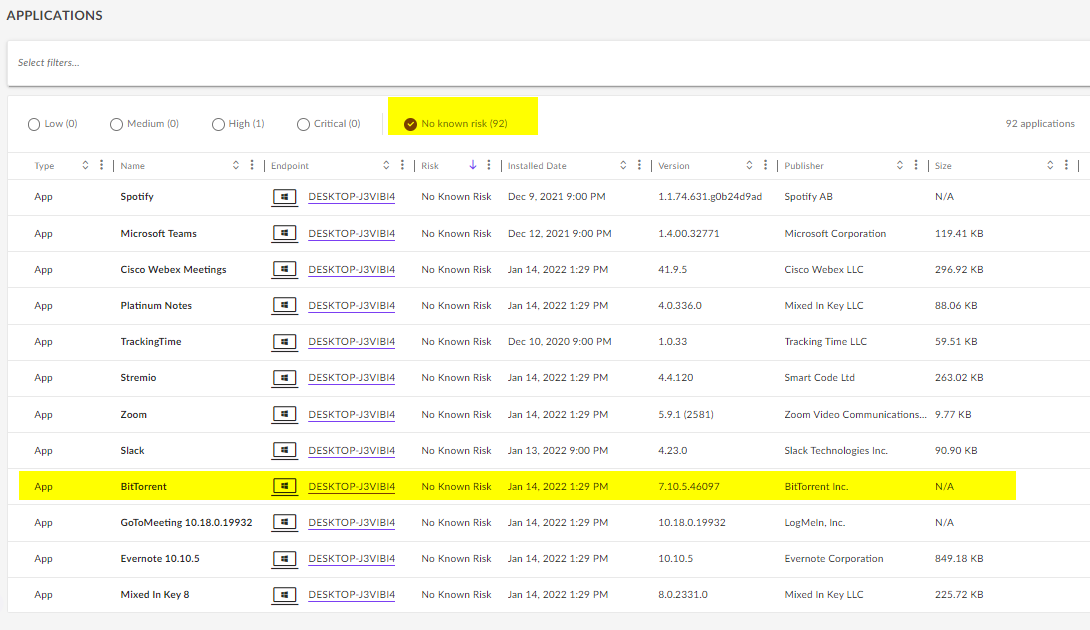Open DESKTOP-J3VIBI4 link in Microsoft Teams row

coord(352,234)
